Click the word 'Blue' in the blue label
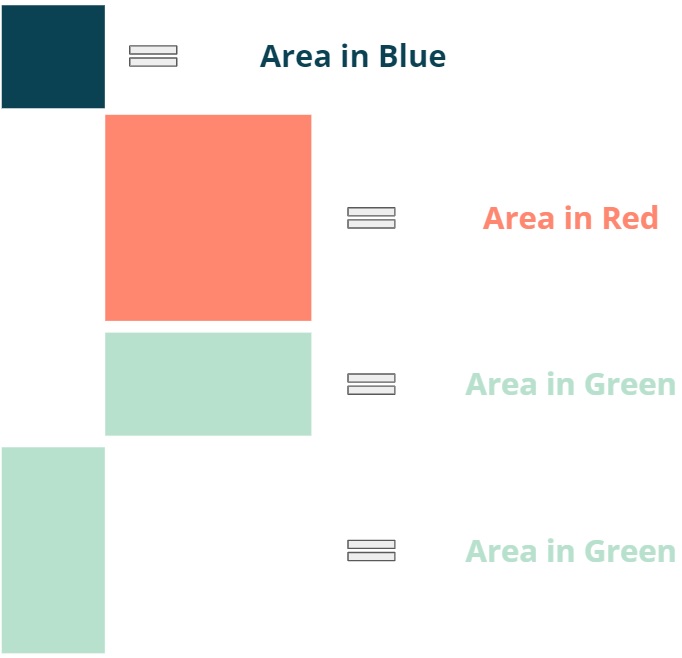Screen dimensions: 682x658 pos(412,56)
